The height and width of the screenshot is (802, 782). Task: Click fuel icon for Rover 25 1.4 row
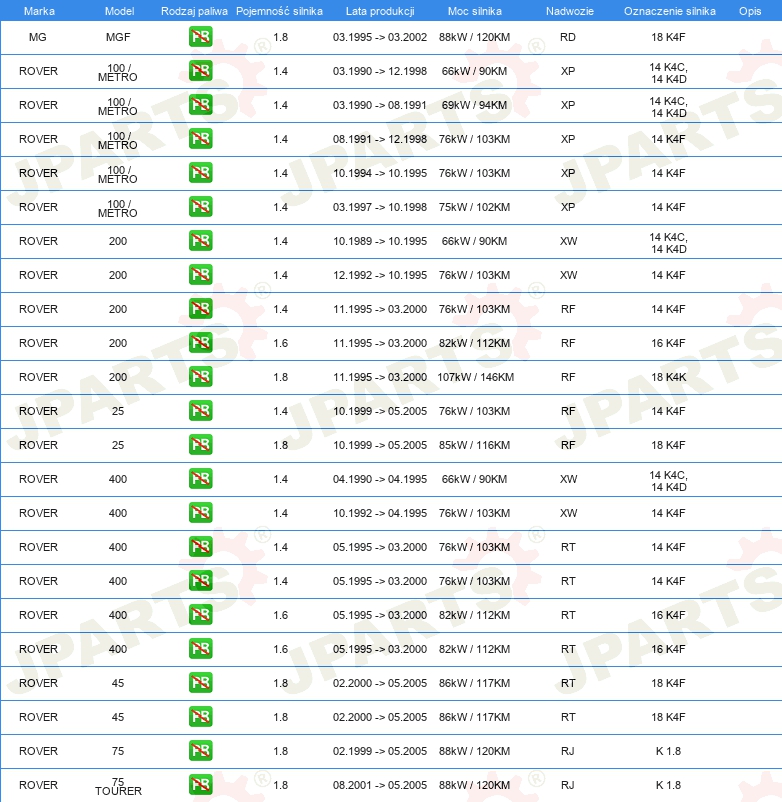point(200,411)
